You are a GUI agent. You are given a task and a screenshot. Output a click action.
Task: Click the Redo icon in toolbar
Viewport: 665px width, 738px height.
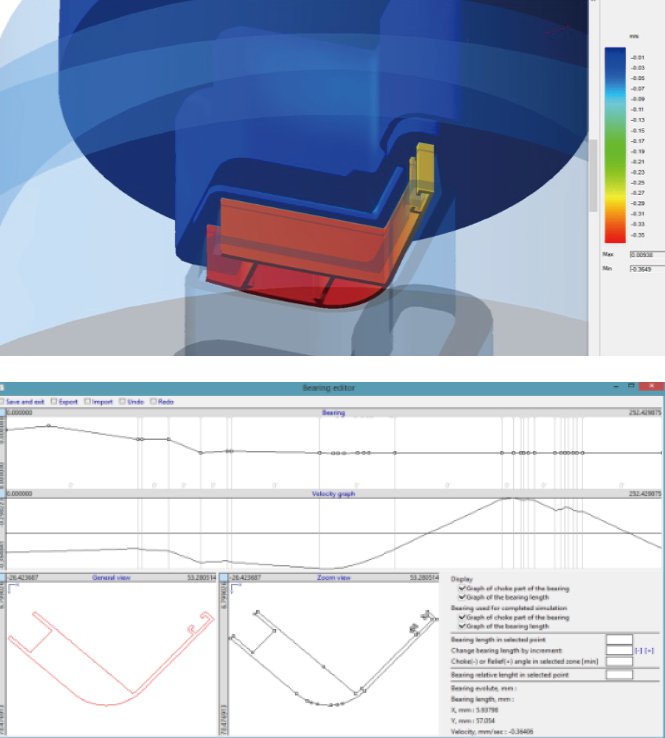152,401
